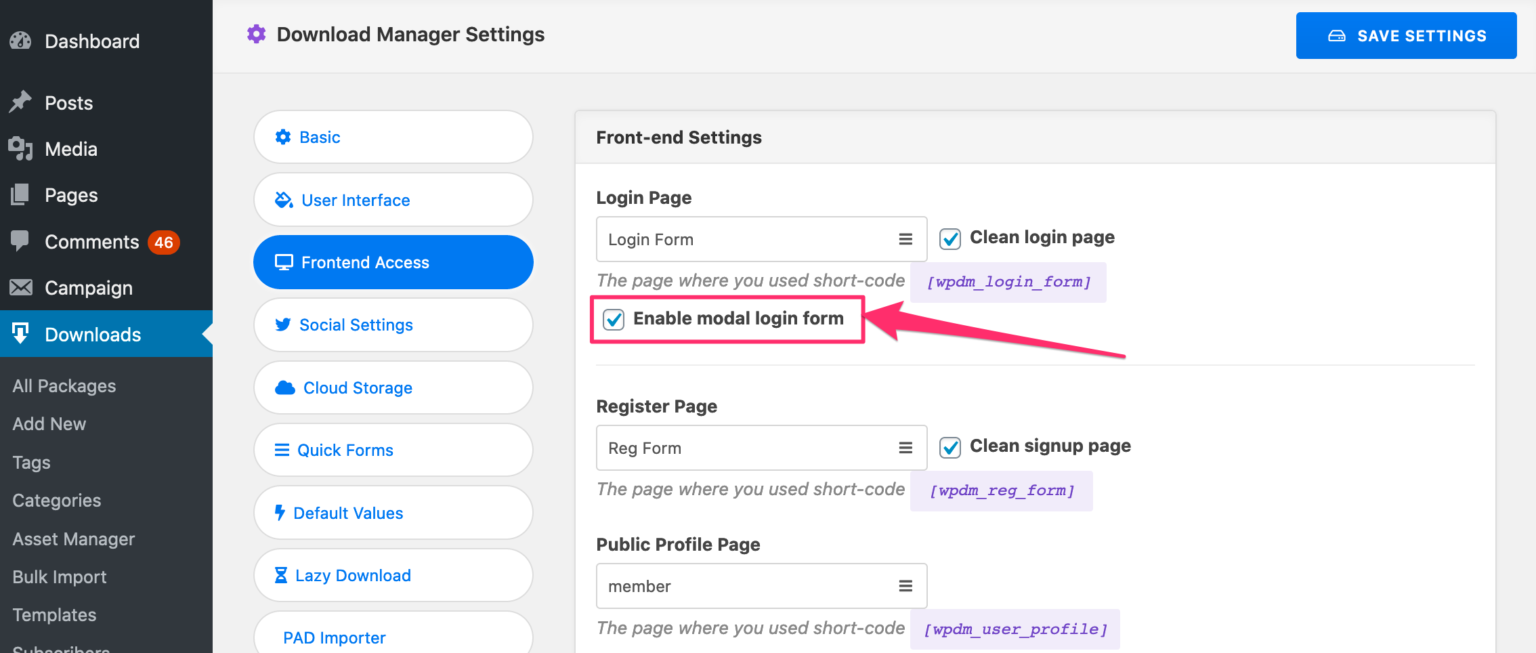1536x653 pixels.
Task: Click the Twitter icon on Social Settings
Action: click(283, 324)
